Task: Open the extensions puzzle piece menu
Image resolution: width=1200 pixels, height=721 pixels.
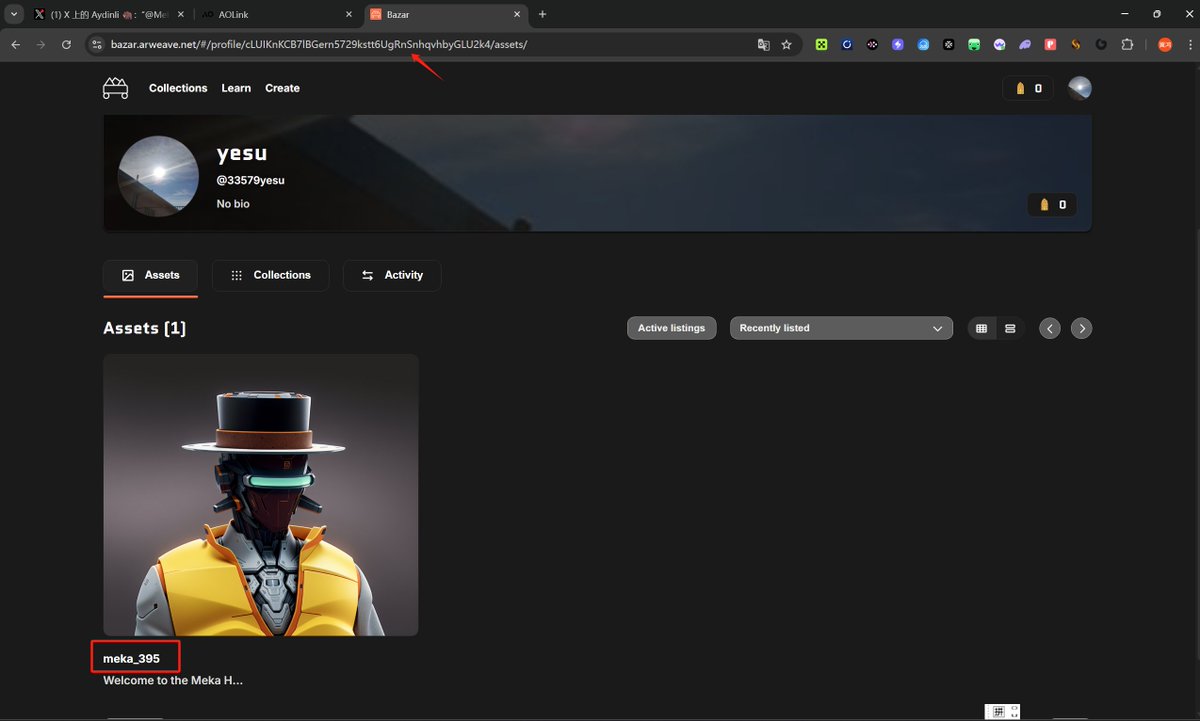Action: coord(1127,45)
